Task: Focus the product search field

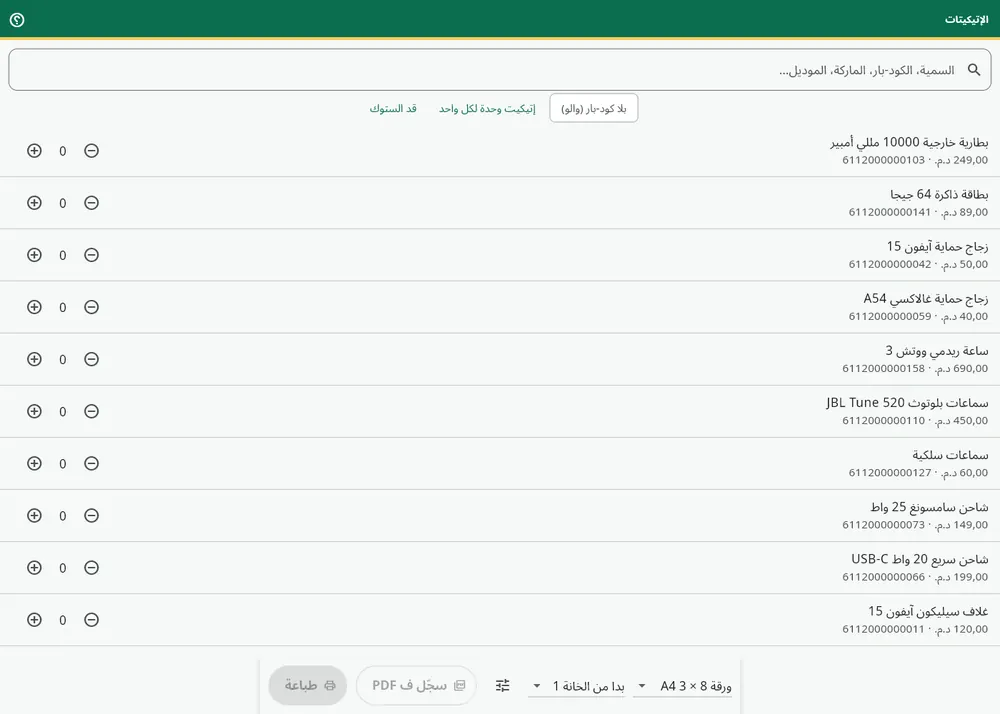Action: (x=500, y=70)
